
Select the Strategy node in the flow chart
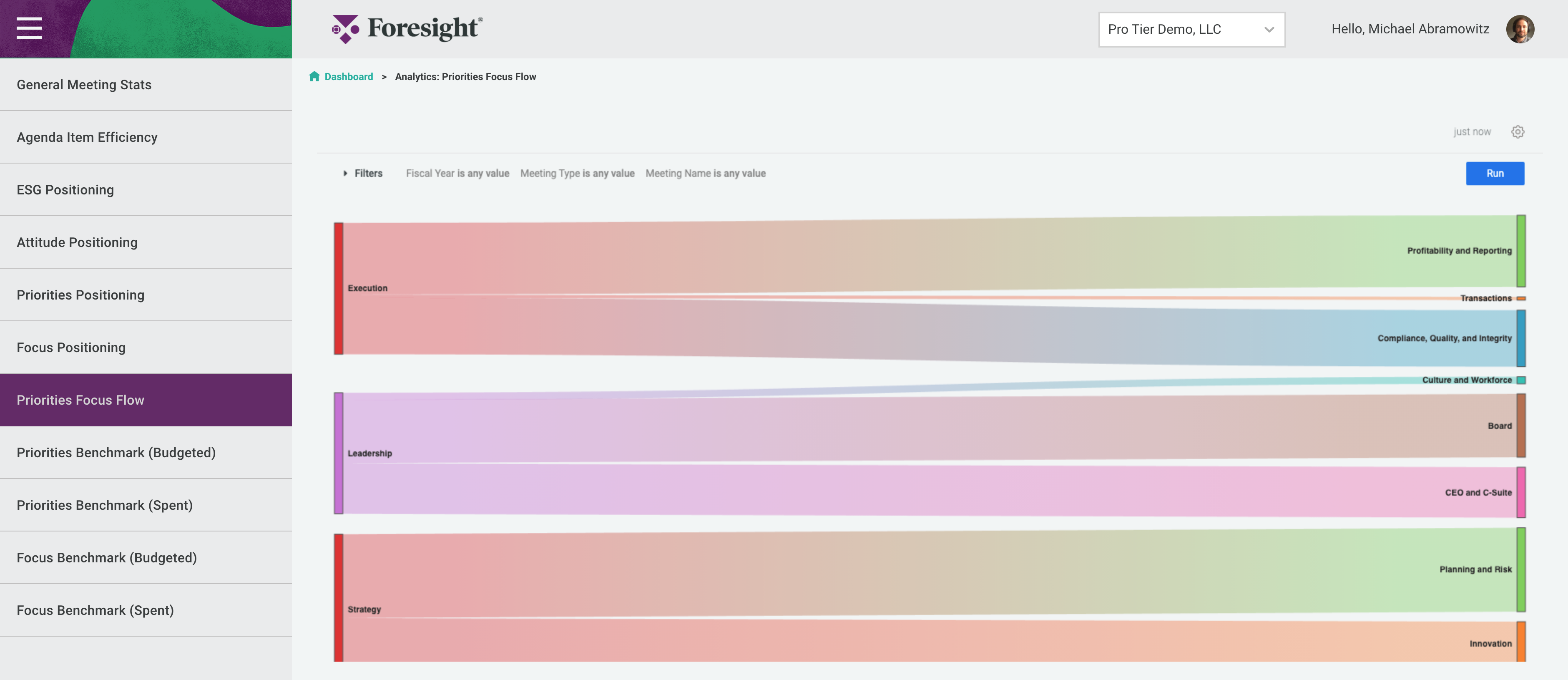click(339, 609)
